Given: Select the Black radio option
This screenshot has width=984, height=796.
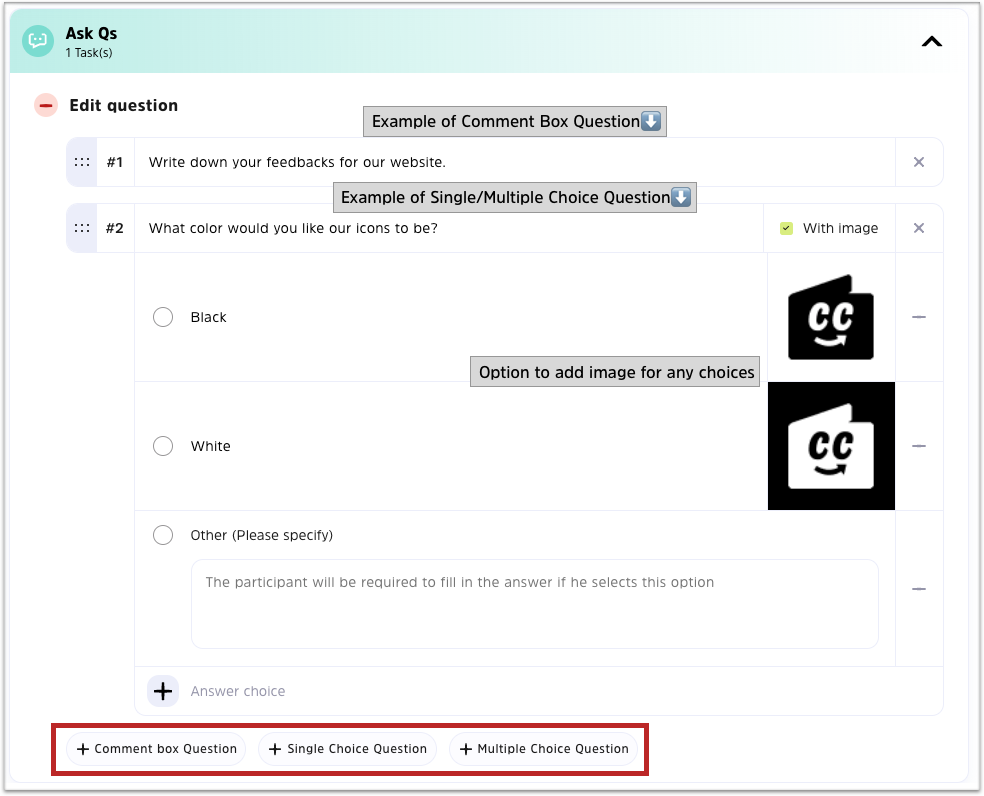Looking at the screenshot, I should pos(163,317).
